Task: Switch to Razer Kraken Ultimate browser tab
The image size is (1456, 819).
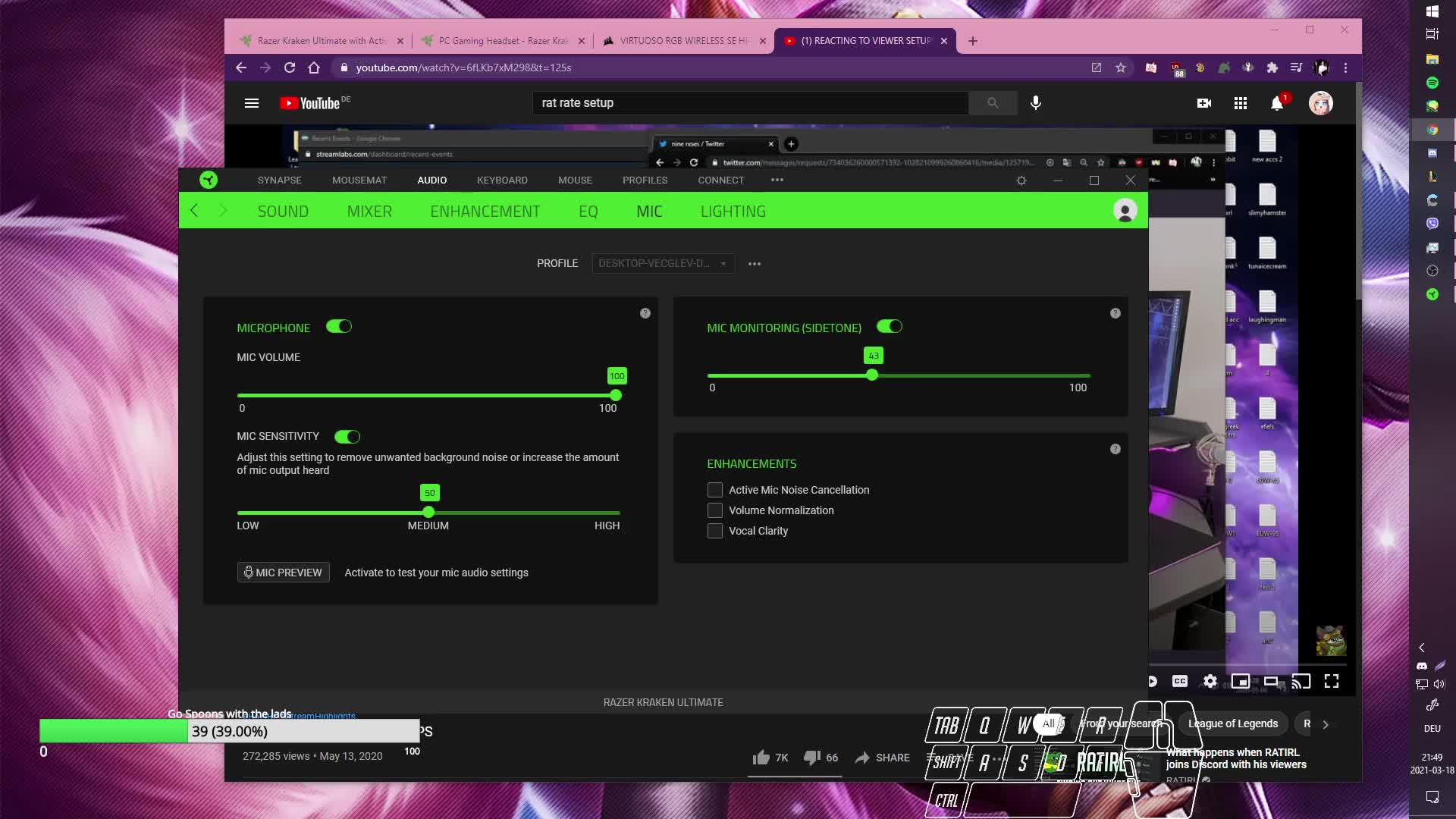Action: (322, 41)
